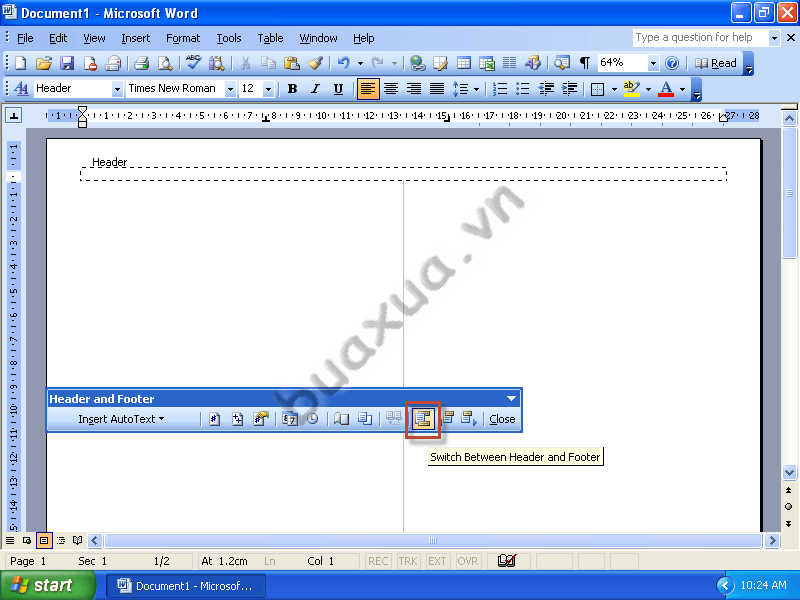Screen dimensions: 800x600
Task: Click the Copy icon
Action: 268,63
